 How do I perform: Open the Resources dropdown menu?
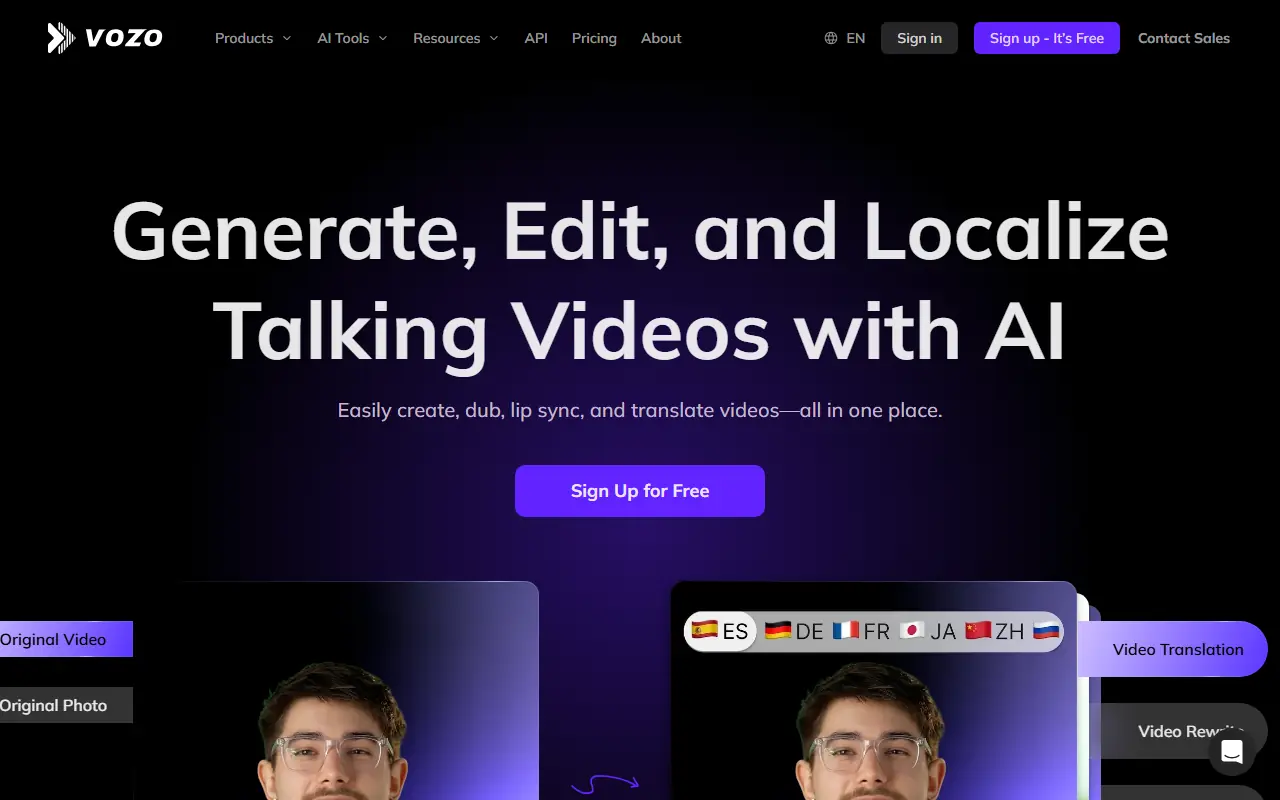point(455,38)
